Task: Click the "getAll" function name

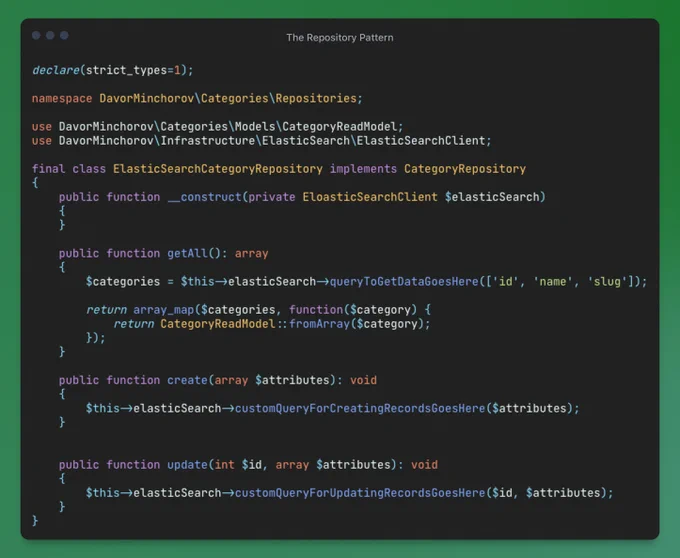Action: [x=187, y=254]
